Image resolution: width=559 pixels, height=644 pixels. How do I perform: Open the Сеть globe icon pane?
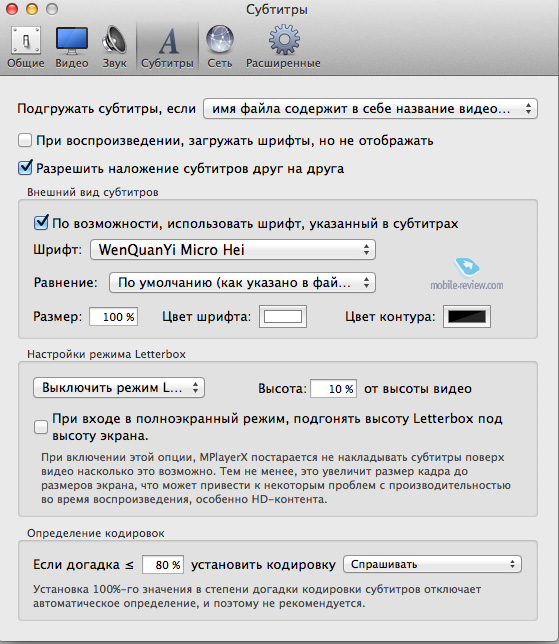pos(220,47)
